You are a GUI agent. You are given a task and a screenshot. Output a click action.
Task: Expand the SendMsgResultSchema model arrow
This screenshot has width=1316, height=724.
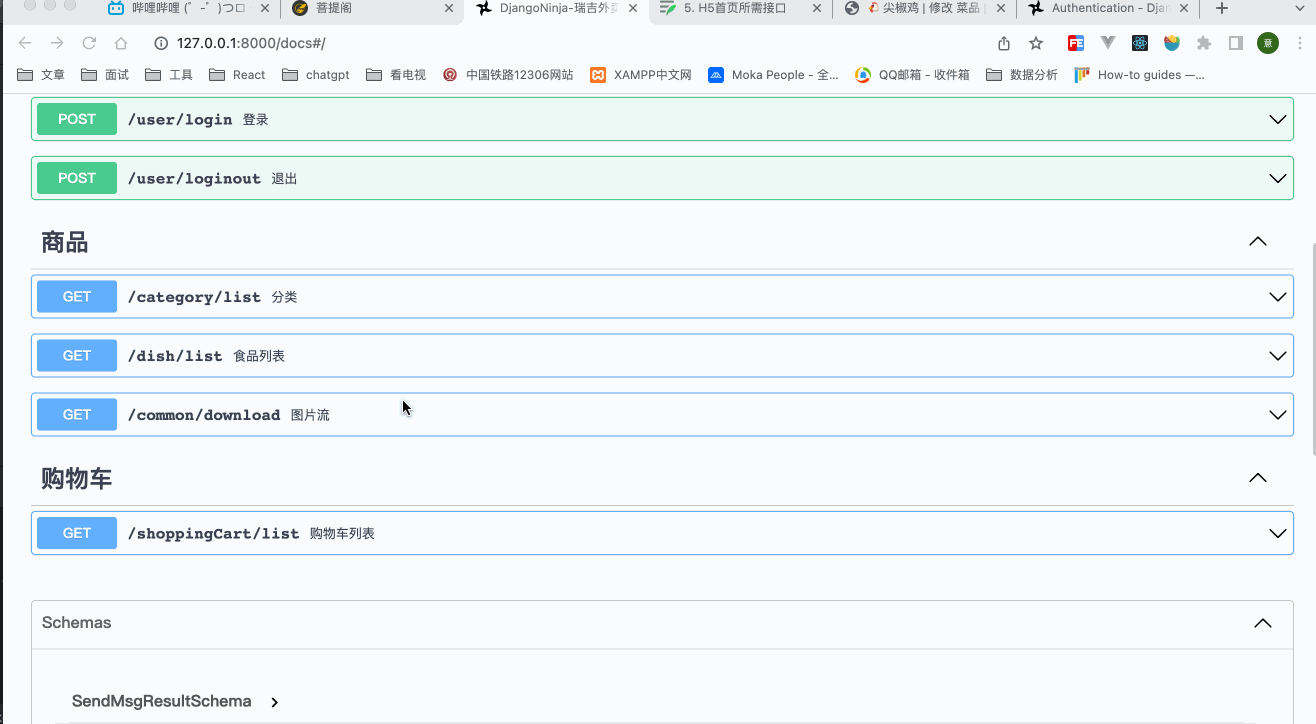pos(275,702)
